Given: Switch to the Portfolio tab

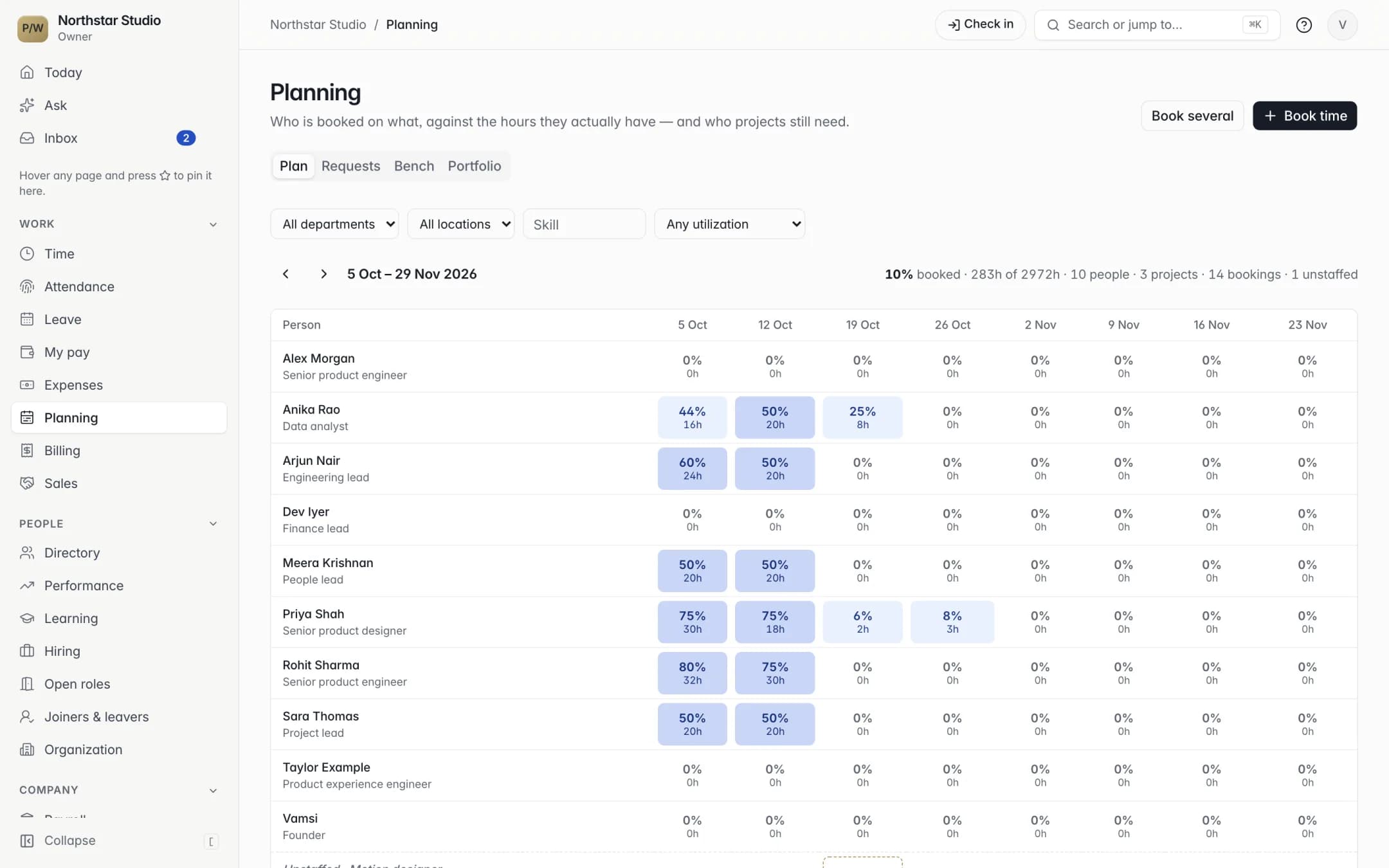Looking at the screenshot, I should pos(475,166).
